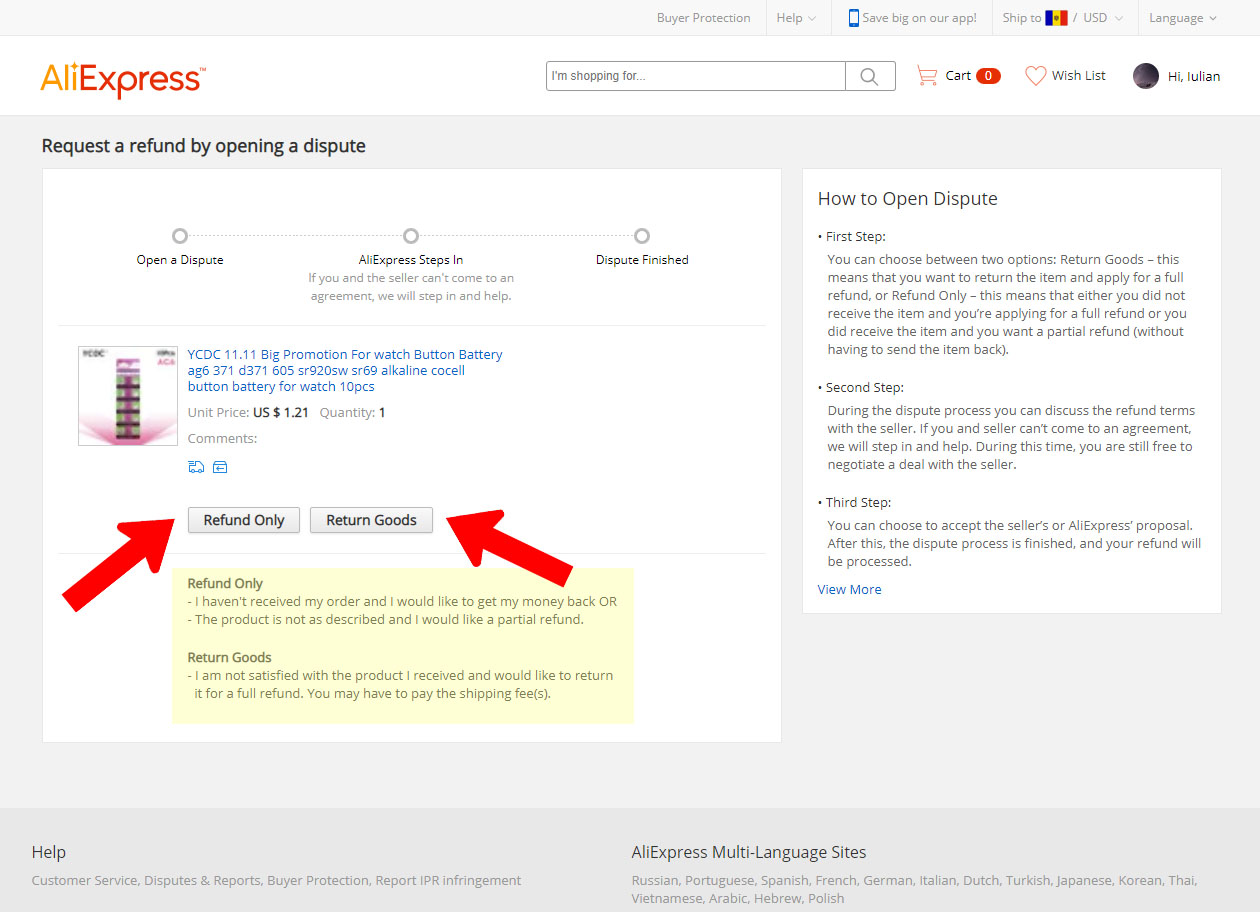Click 'Return Goods' heading in yellow note
This screenshot has width=1260, height=912.
(x=229, y=657)
